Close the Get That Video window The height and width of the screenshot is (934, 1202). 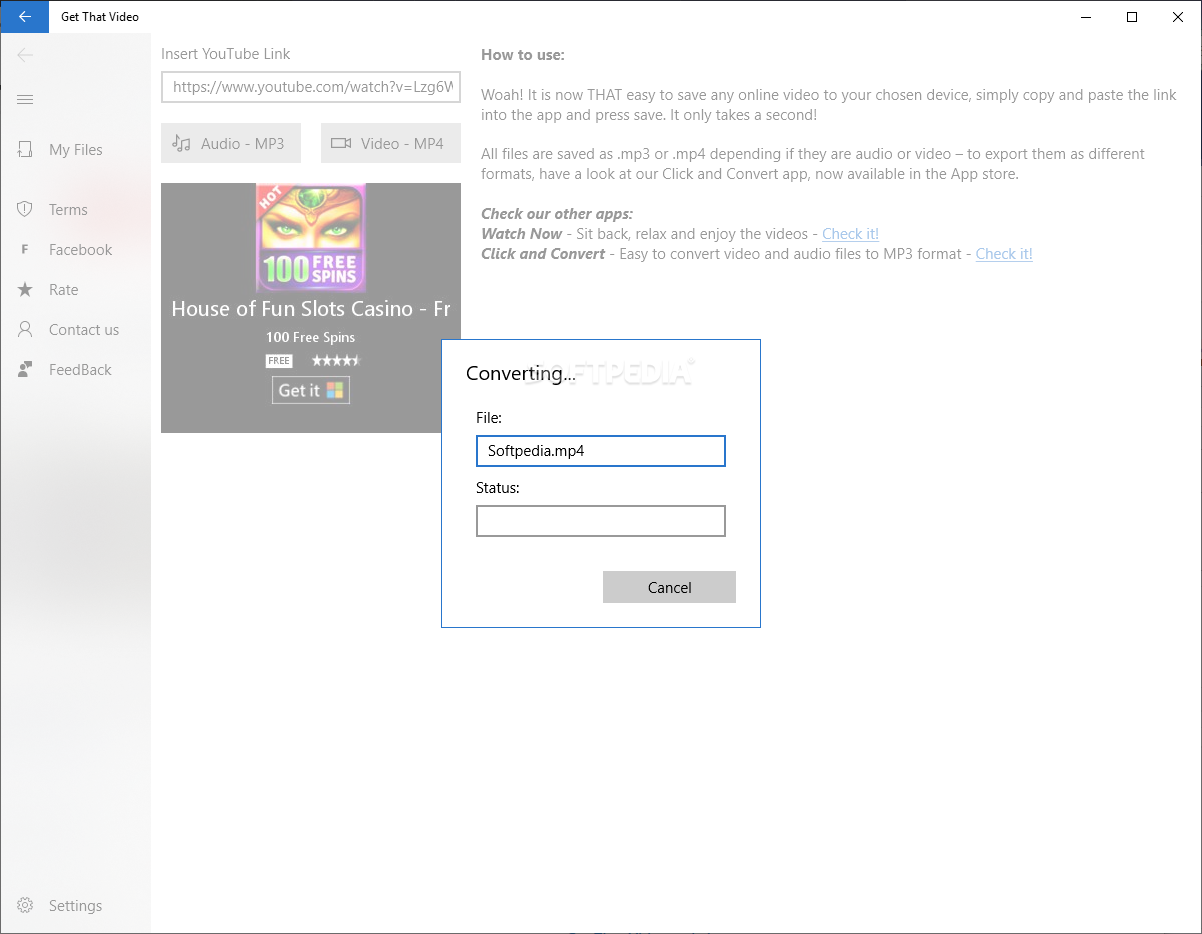(x=1178, y=17)
